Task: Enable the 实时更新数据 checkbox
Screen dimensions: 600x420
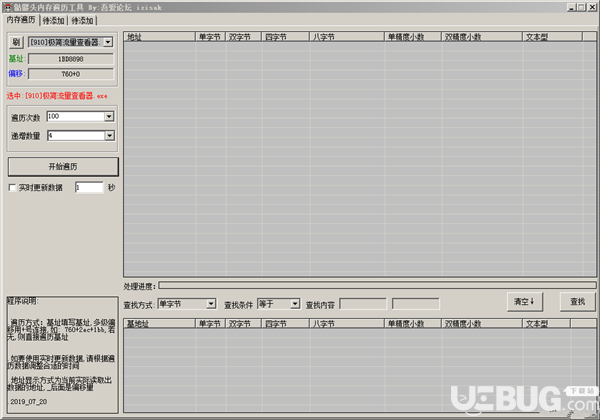Action: tap(12, 187)
